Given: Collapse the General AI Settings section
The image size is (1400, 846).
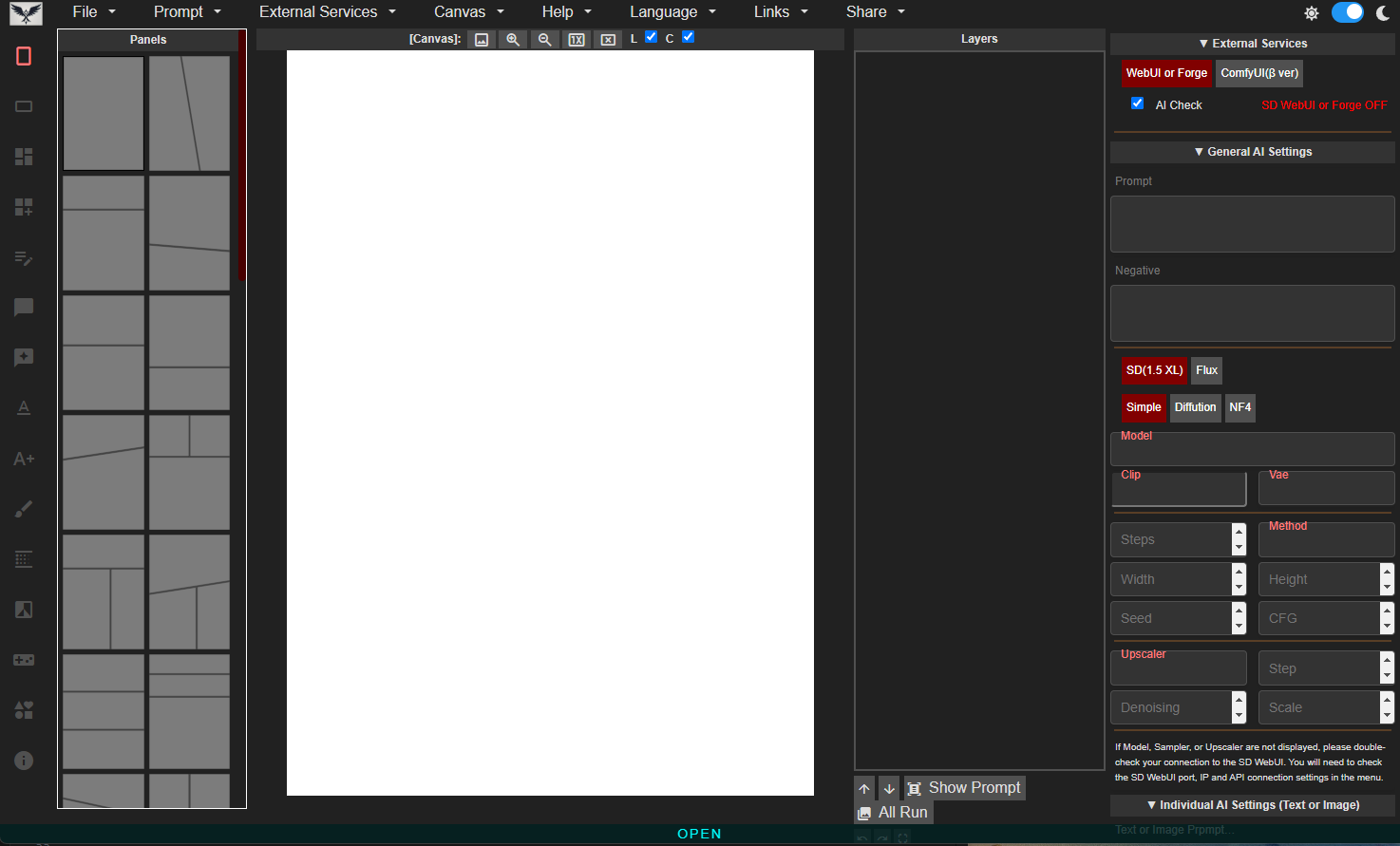Looking at the screenshot, I should pos(1253,152).
